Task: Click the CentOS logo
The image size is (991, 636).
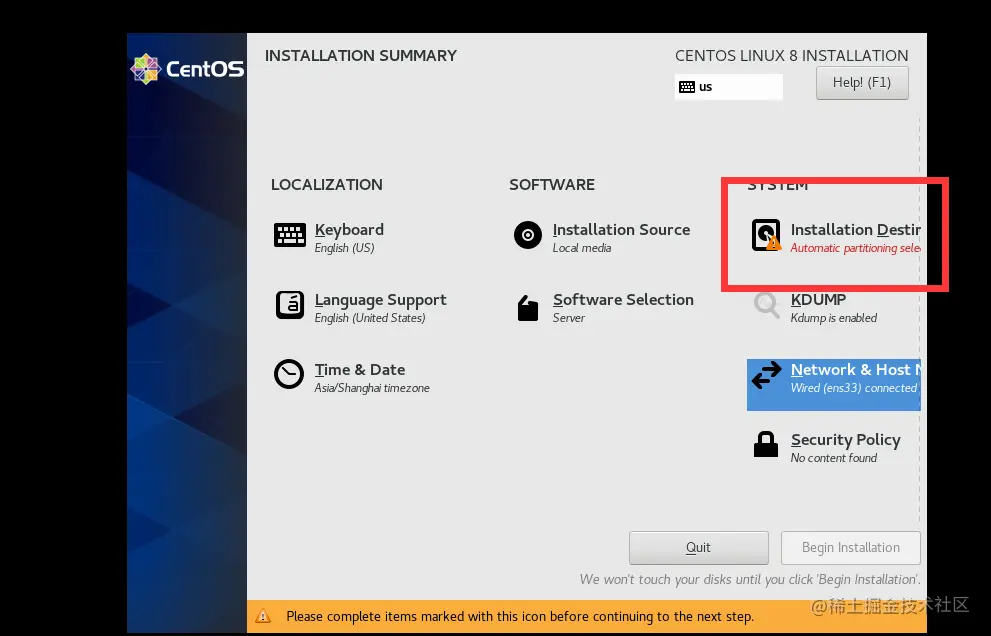Action: click(x=187, y=69)
